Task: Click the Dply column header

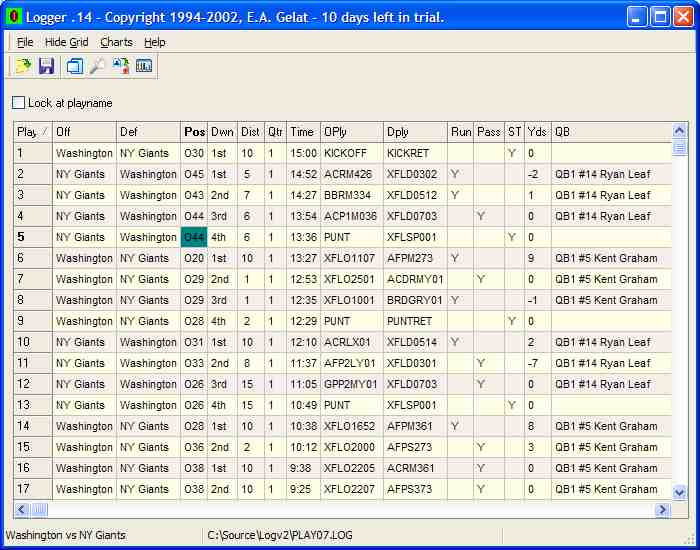Action: (415, 132)
